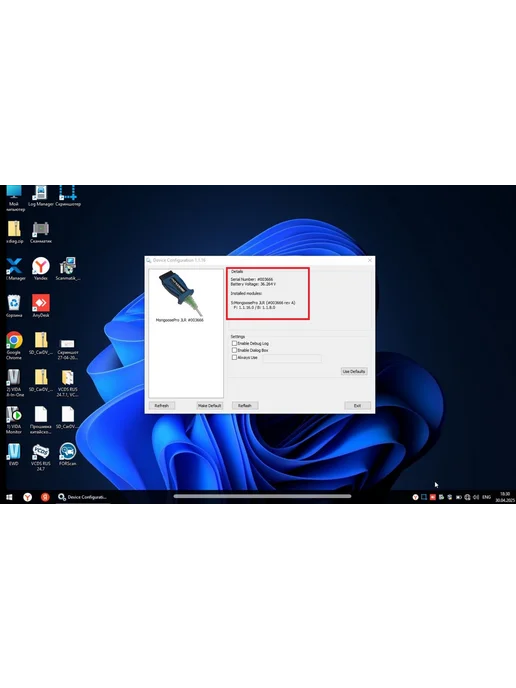The height and width of the screenshot is (688, 516).
Task: Click Refresh under the device list
Action: tap(161, 405)
